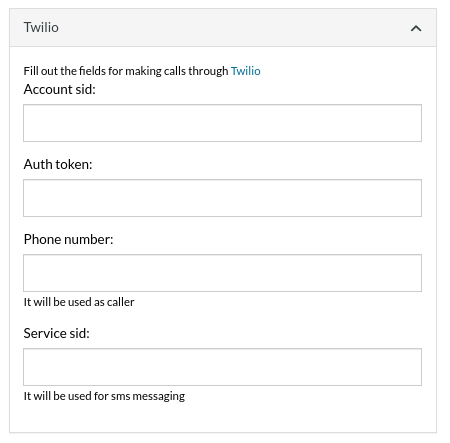Click into the Service sid field
Image resolution: width=450 pixels, height=443 pixels.
(222, 367)
